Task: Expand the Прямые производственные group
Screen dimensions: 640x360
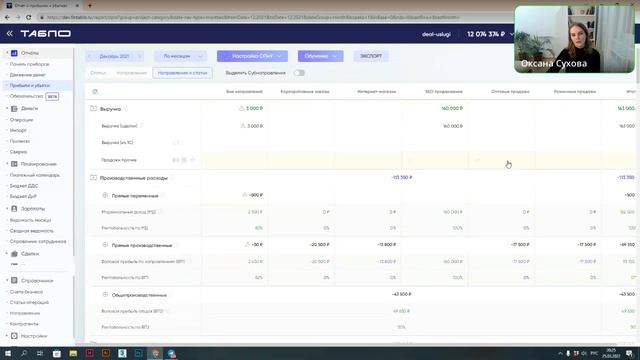Action: pos(105,245)
